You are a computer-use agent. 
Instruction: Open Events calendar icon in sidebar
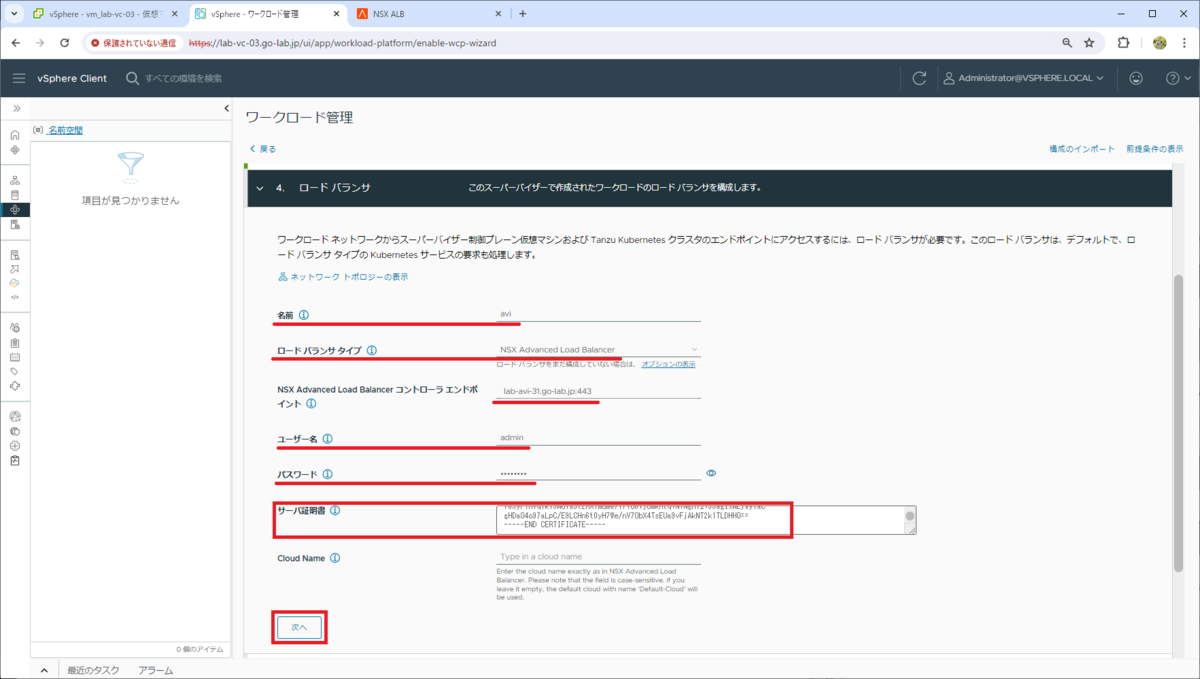(15, 356)
